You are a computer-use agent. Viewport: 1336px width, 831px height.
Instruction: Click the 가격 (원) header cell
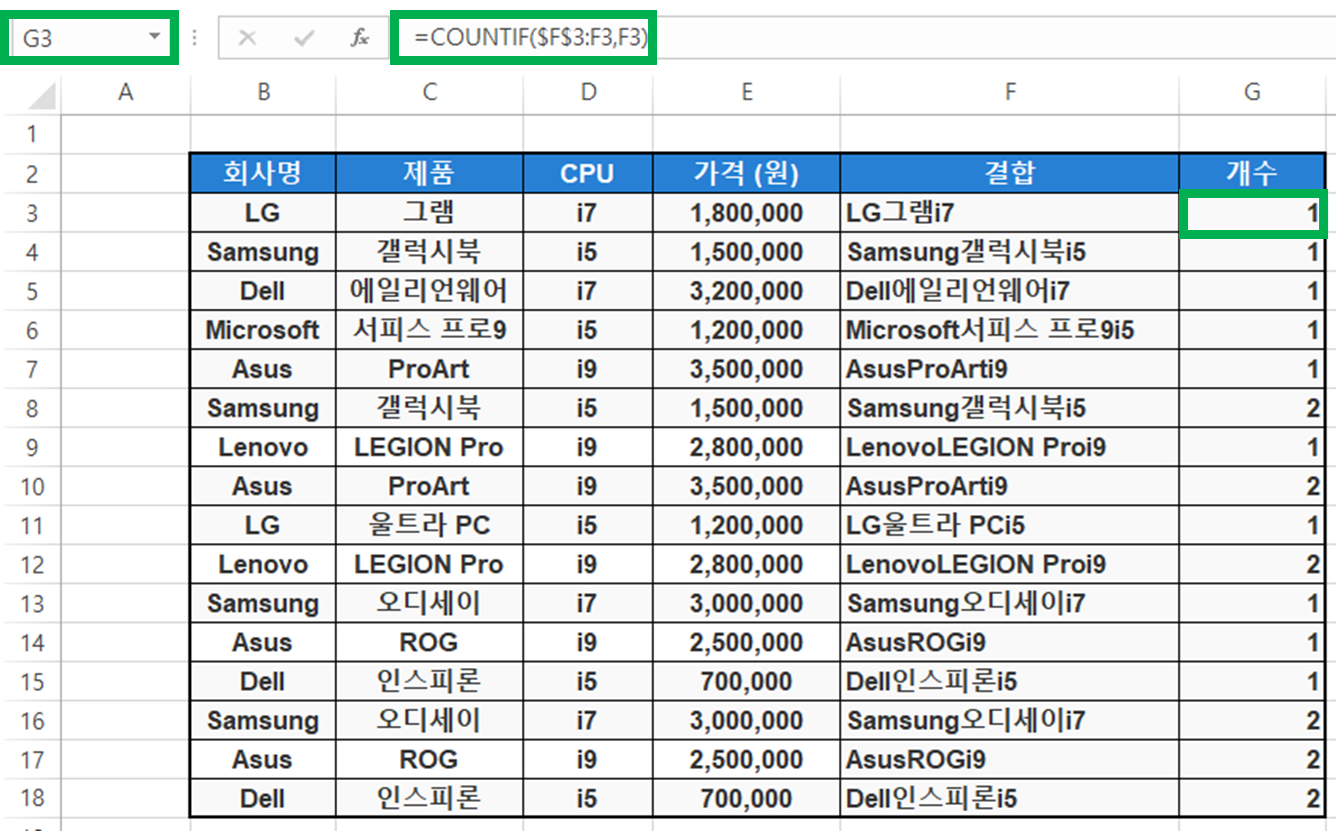747,174
